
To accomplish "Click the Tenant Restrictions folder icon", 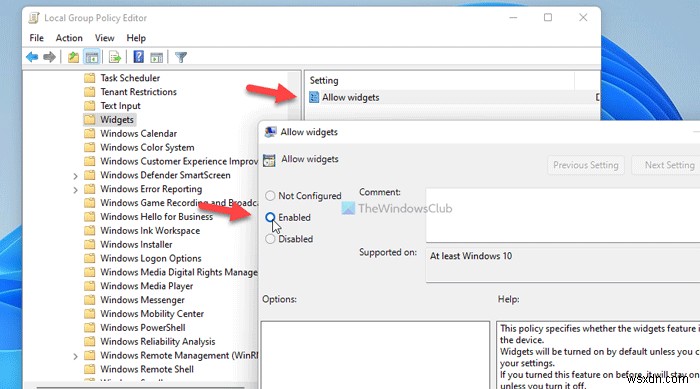I will point(90,92).
